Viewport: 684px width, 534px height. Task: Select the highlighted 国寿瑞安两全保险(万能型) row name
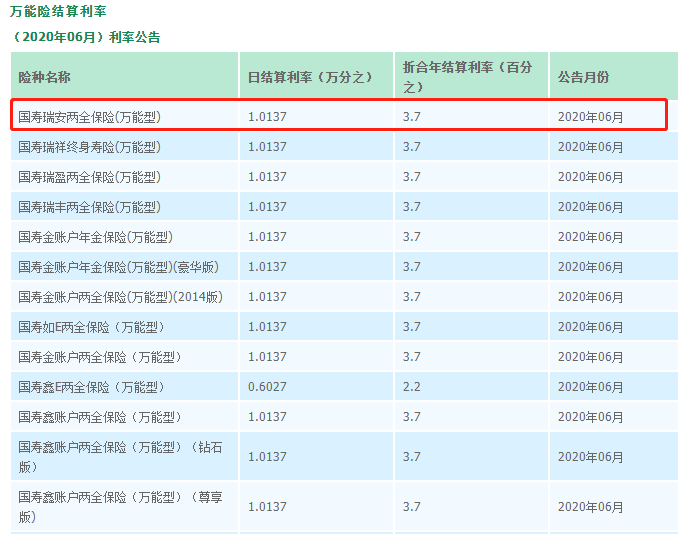click(89, 117)
